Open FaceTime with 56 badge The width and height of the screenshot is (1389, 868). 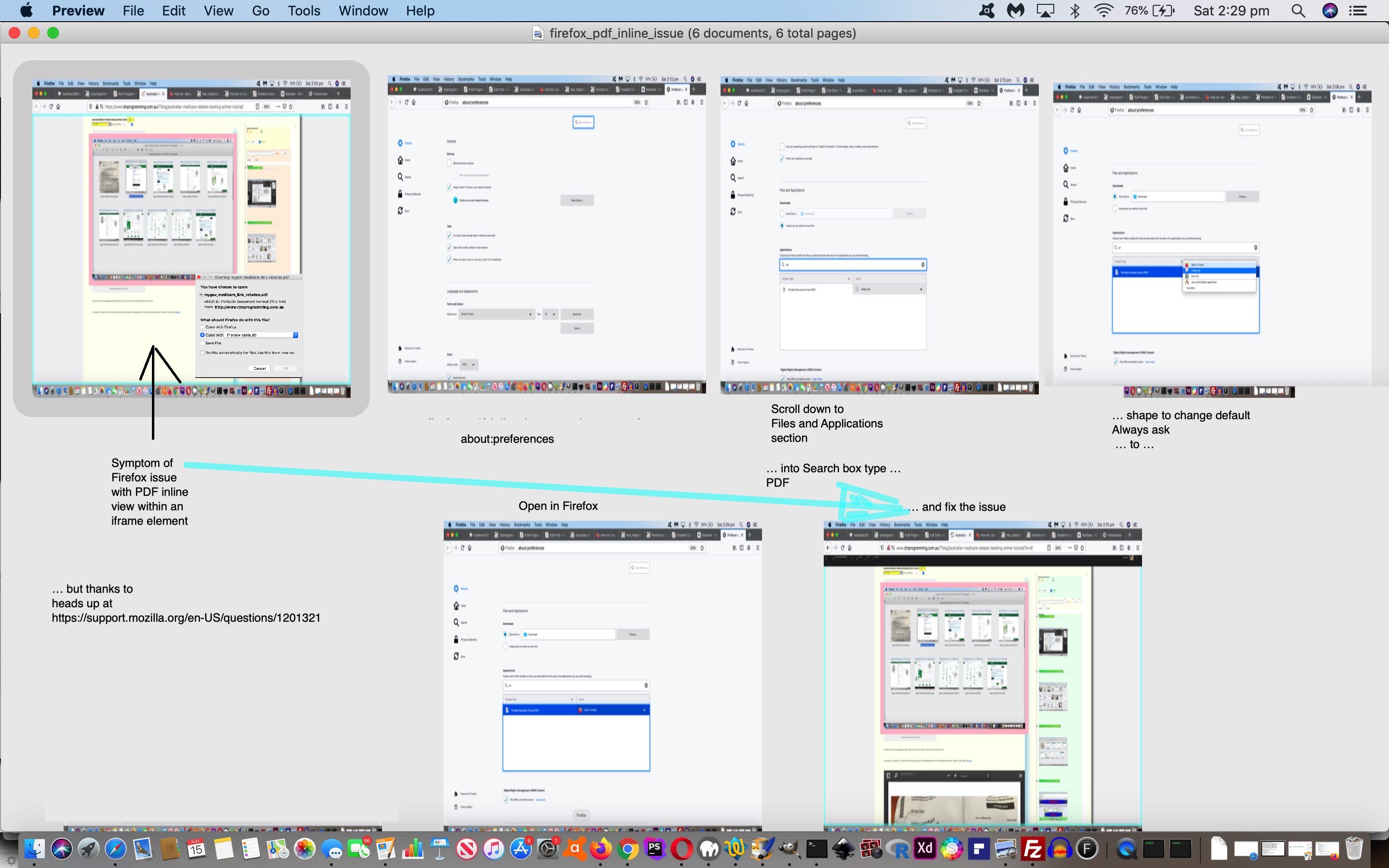(x=359, y=849)
